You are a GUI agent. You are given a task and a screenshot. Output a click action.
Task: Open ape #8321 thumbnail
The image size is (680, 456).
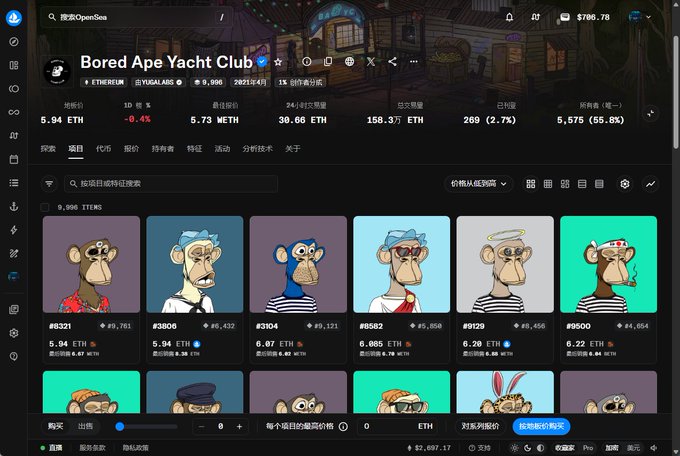point(92,264)
